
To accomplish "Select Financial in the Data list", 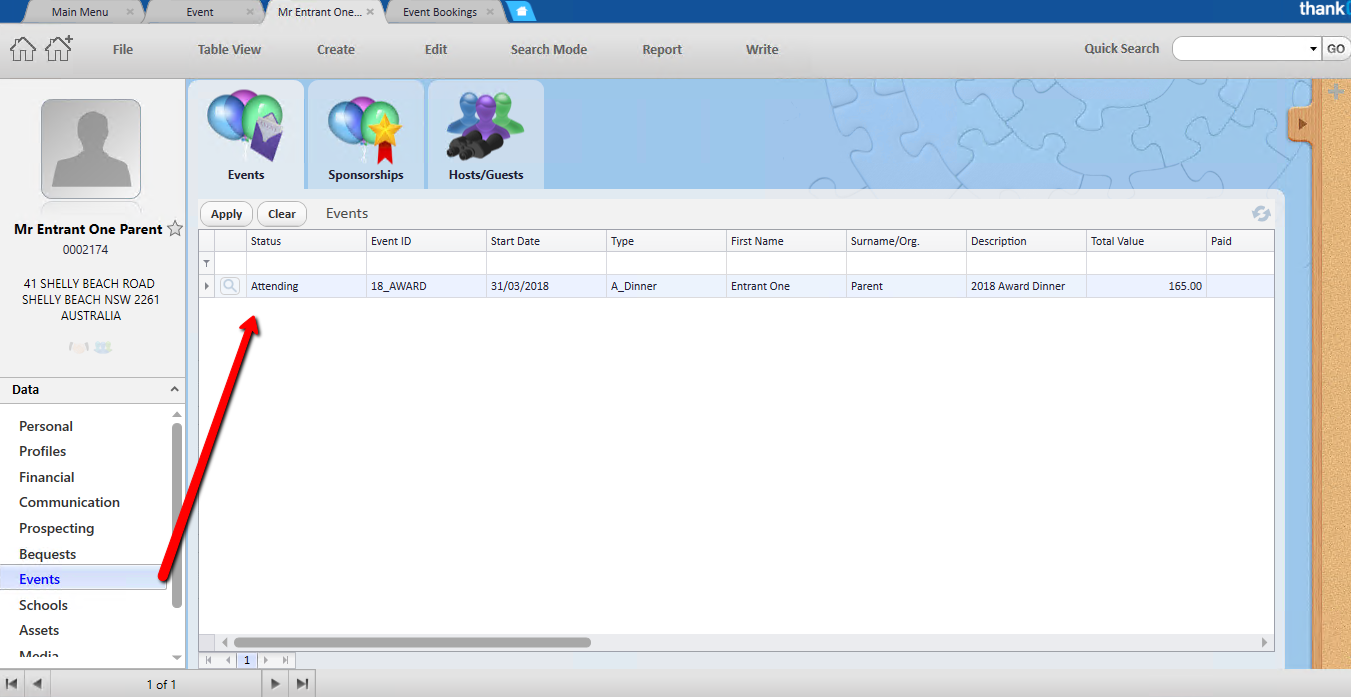I will tap(47, 477).
